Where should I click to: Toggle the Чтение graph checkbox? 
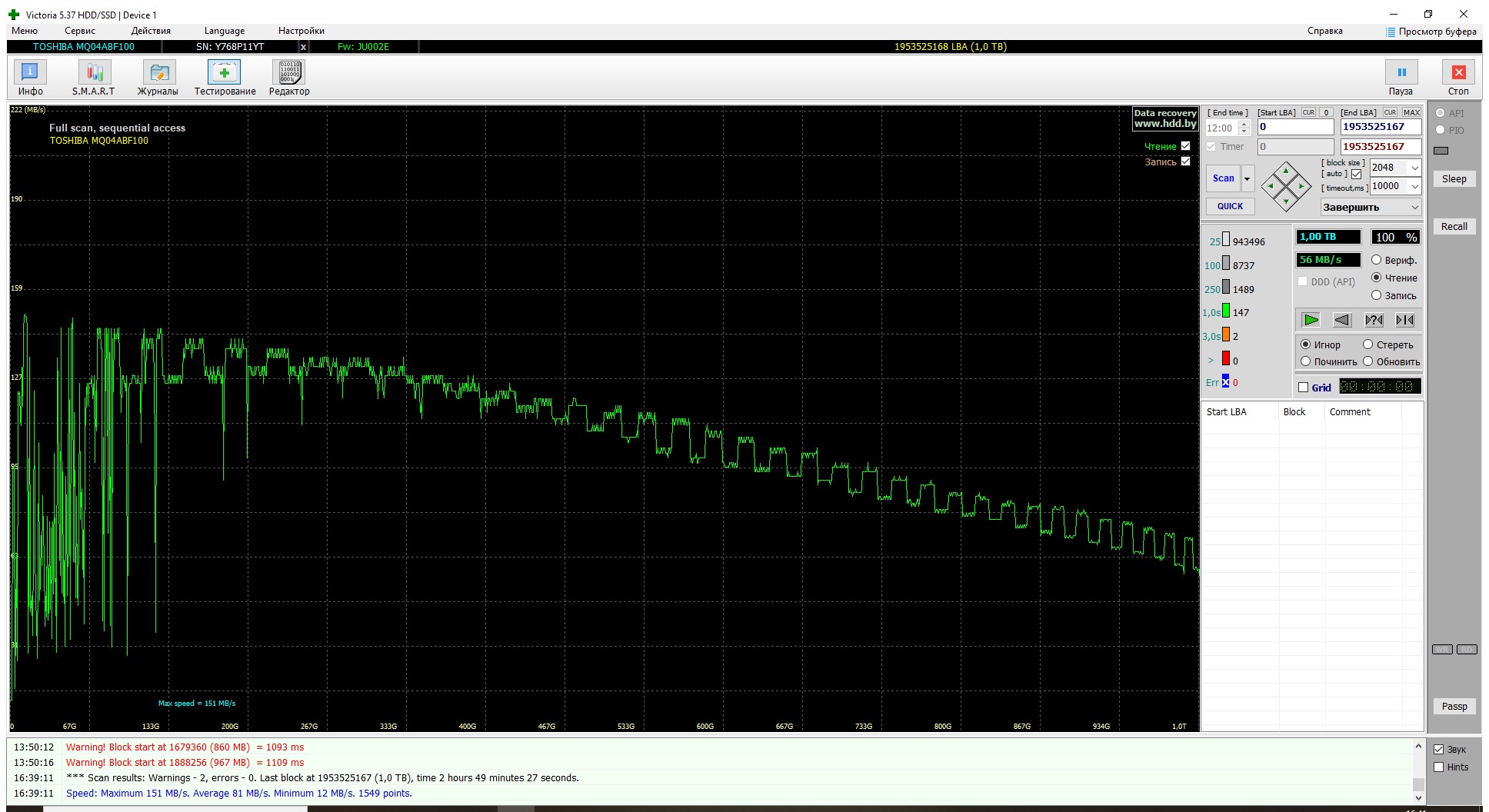tap(1185, 146)
